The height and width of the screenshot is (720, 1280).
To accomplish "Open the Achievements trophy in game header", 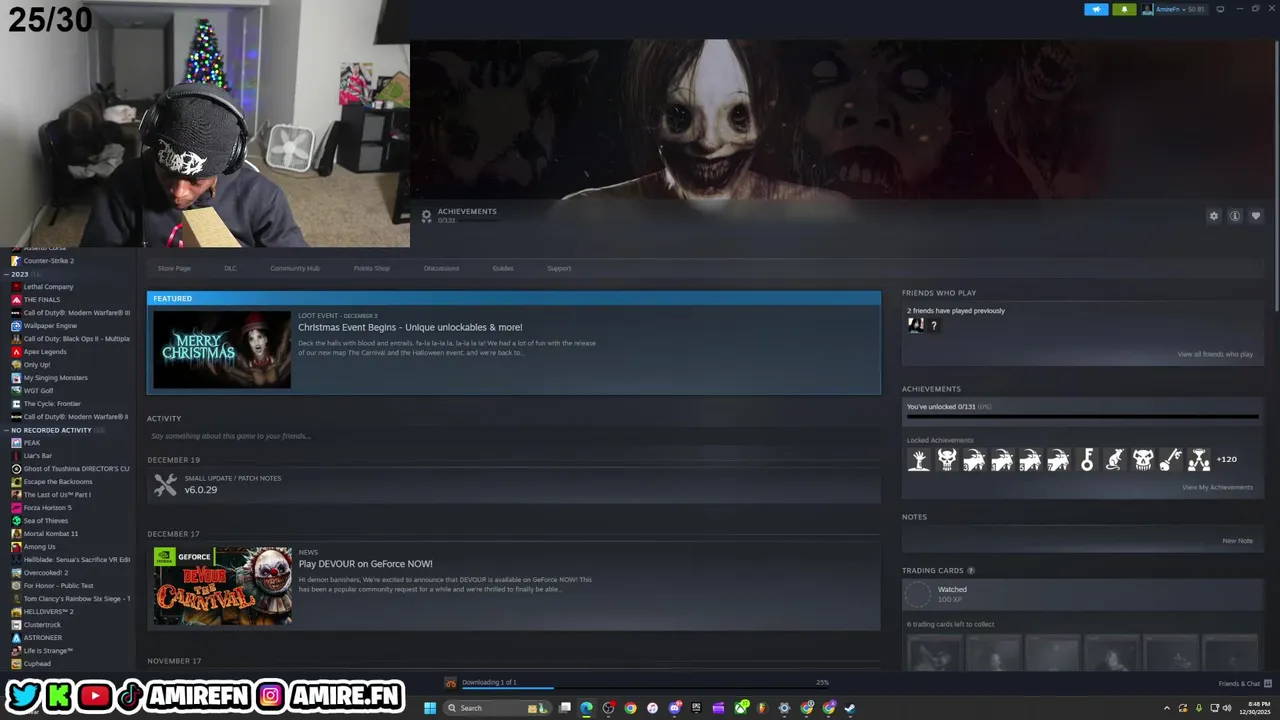I will click(x=426, y=215).
